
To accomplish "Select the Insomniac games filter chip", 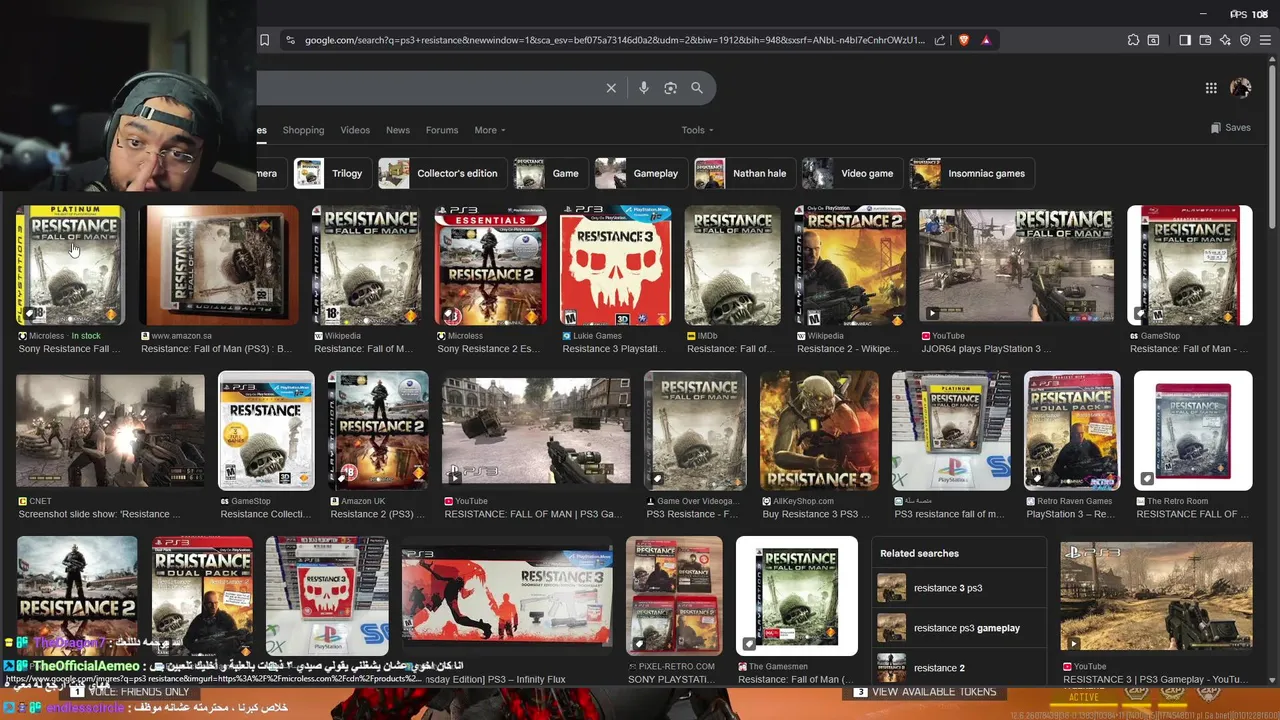I will click(971, 173).
